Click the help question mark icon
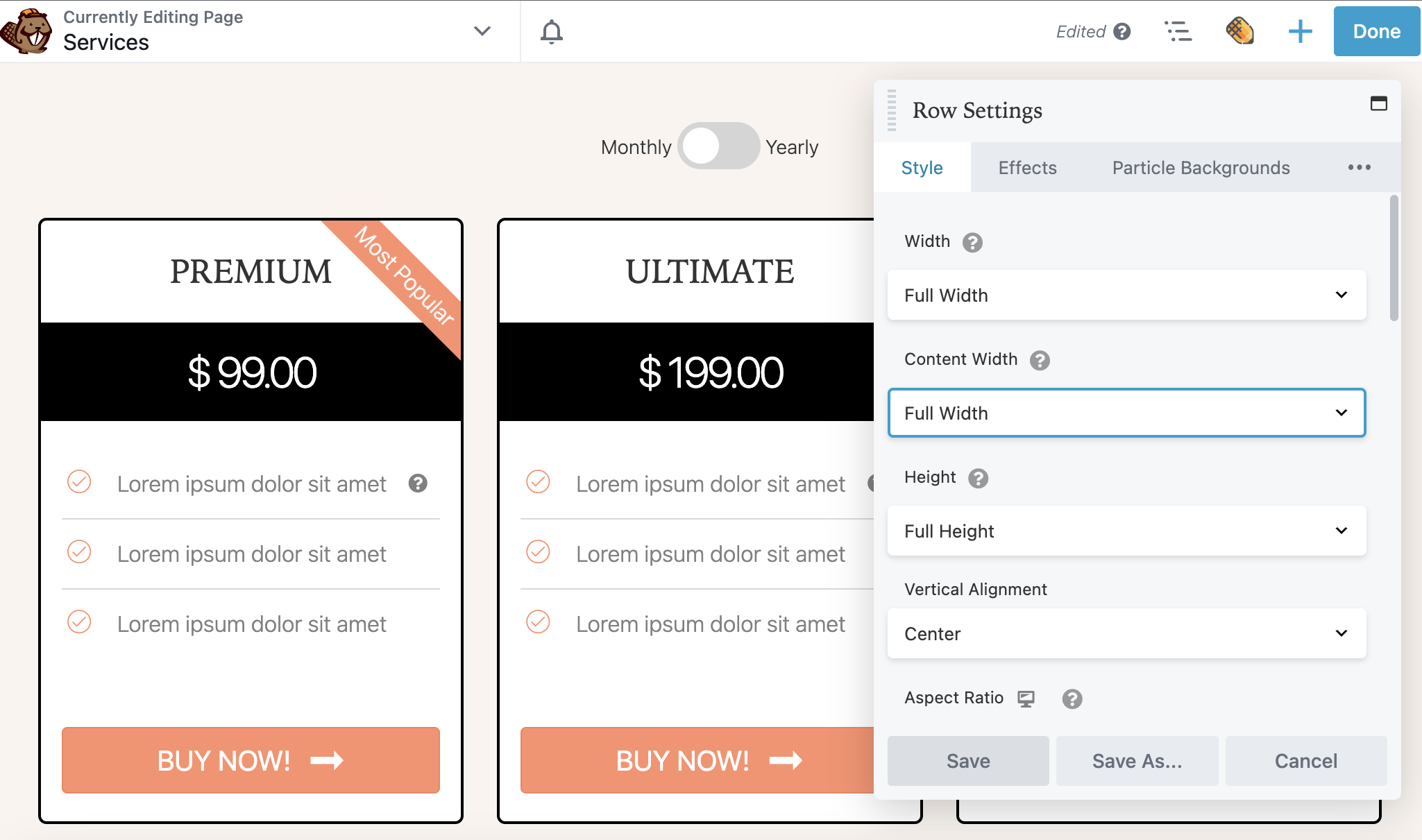The image size is (1422, 840). (x=1122, y=31)
